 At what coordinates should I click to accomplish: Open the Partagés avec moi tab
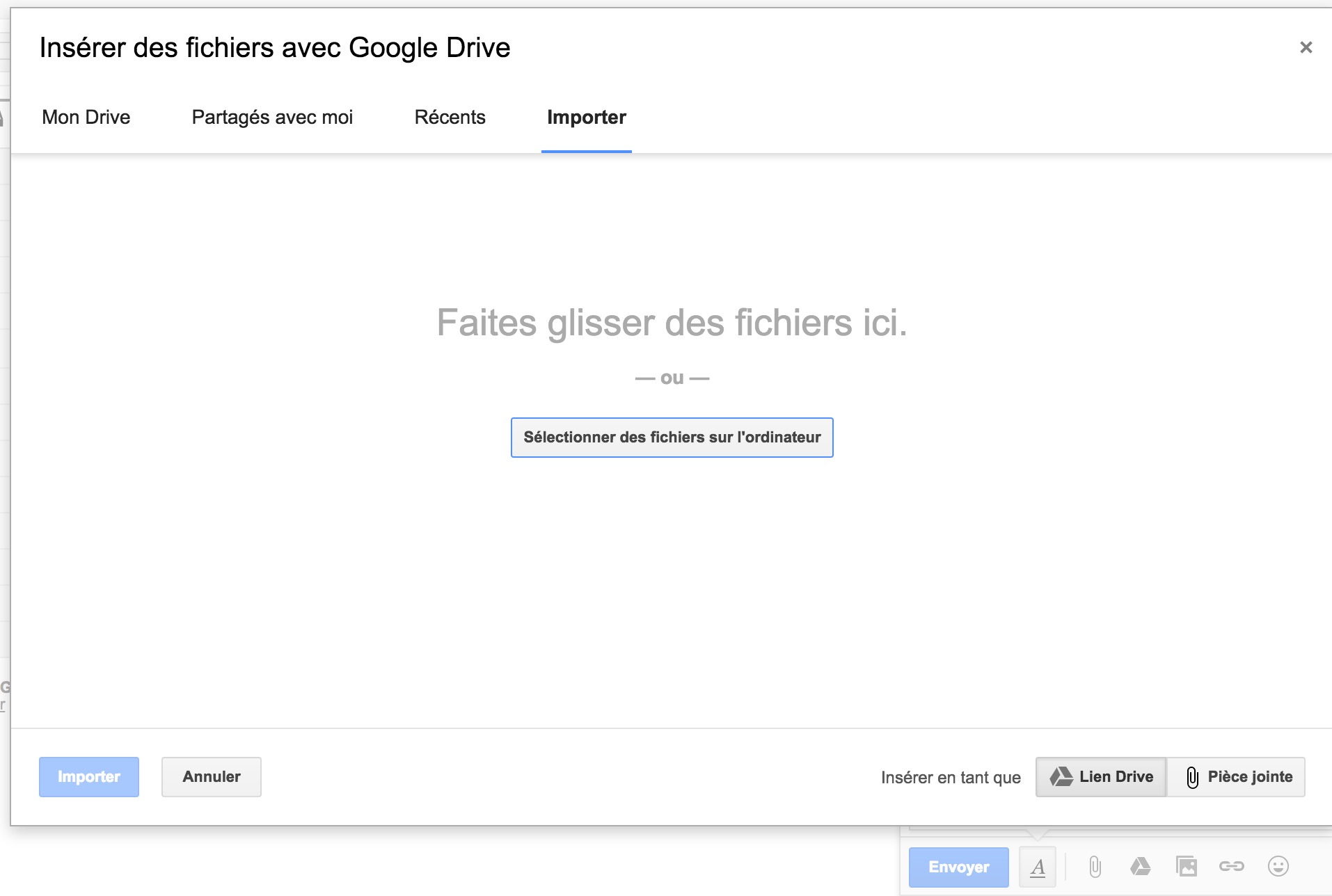[272, 117]
